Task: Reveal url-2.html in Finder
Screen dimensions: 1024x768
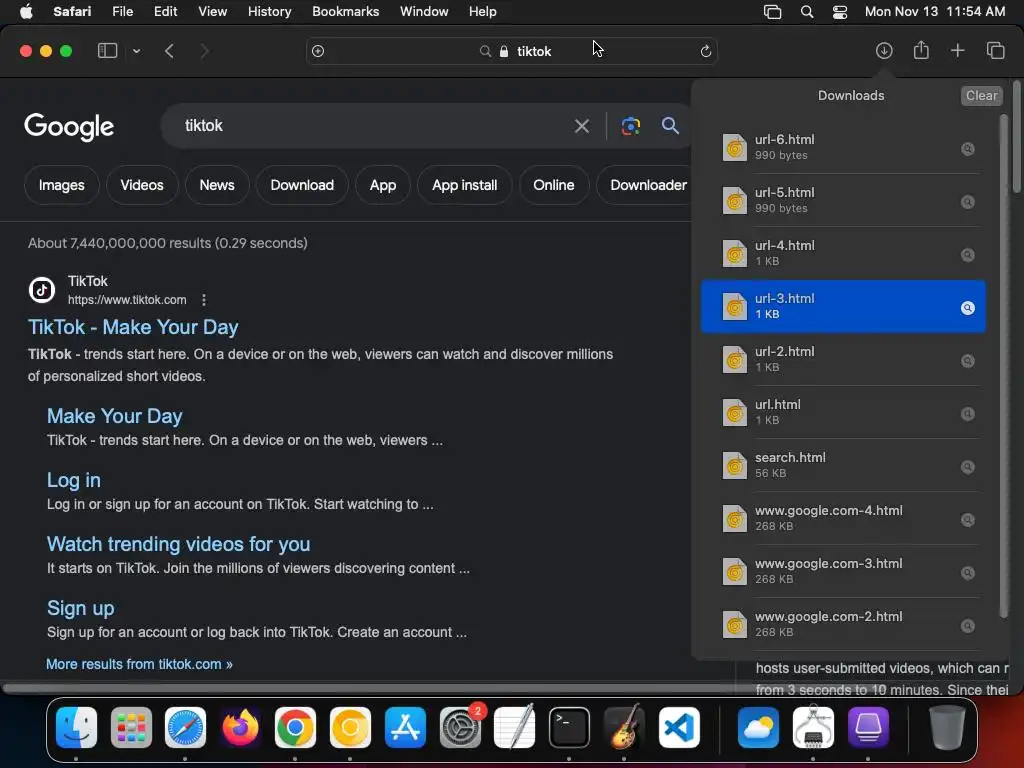Action: [x=968, y=360]
